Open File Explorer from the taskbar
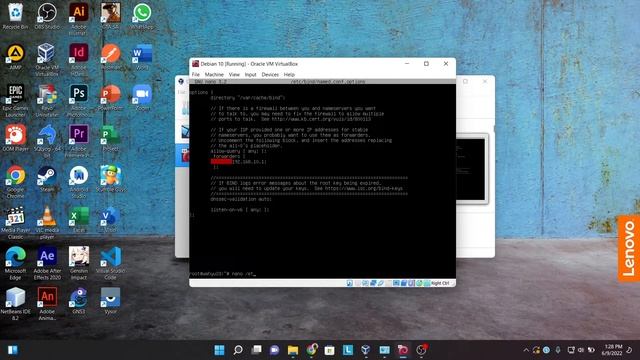Image resolution: width=640 pixels, height=360 pixels. coord(293,350)
